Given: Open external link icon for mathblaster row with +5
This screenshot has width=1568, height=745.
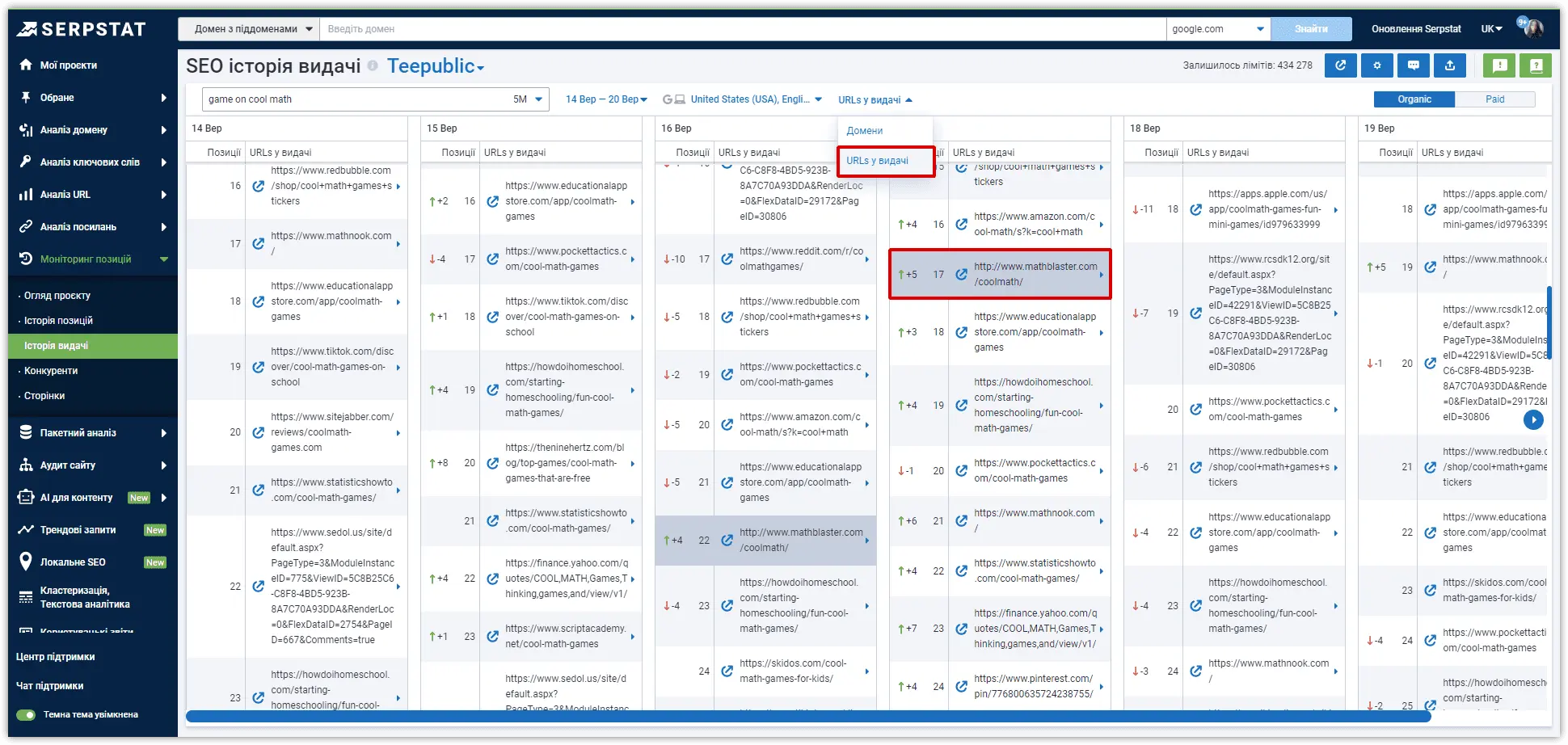Looking at the screenshot, I should click(961, 274).
